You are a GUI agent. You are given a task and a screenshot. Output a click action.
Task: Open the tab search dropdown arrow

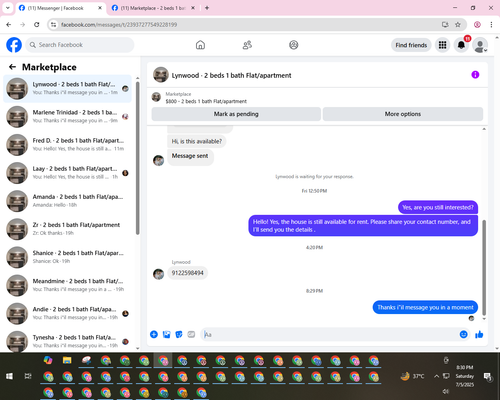pos(8,8)
